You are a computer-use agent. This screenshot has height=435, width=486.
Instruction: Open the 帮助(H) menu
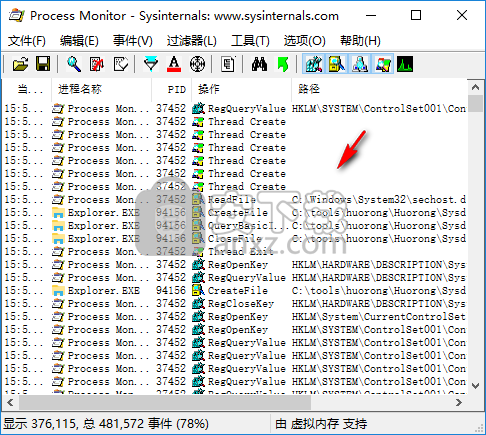(360, 41)
